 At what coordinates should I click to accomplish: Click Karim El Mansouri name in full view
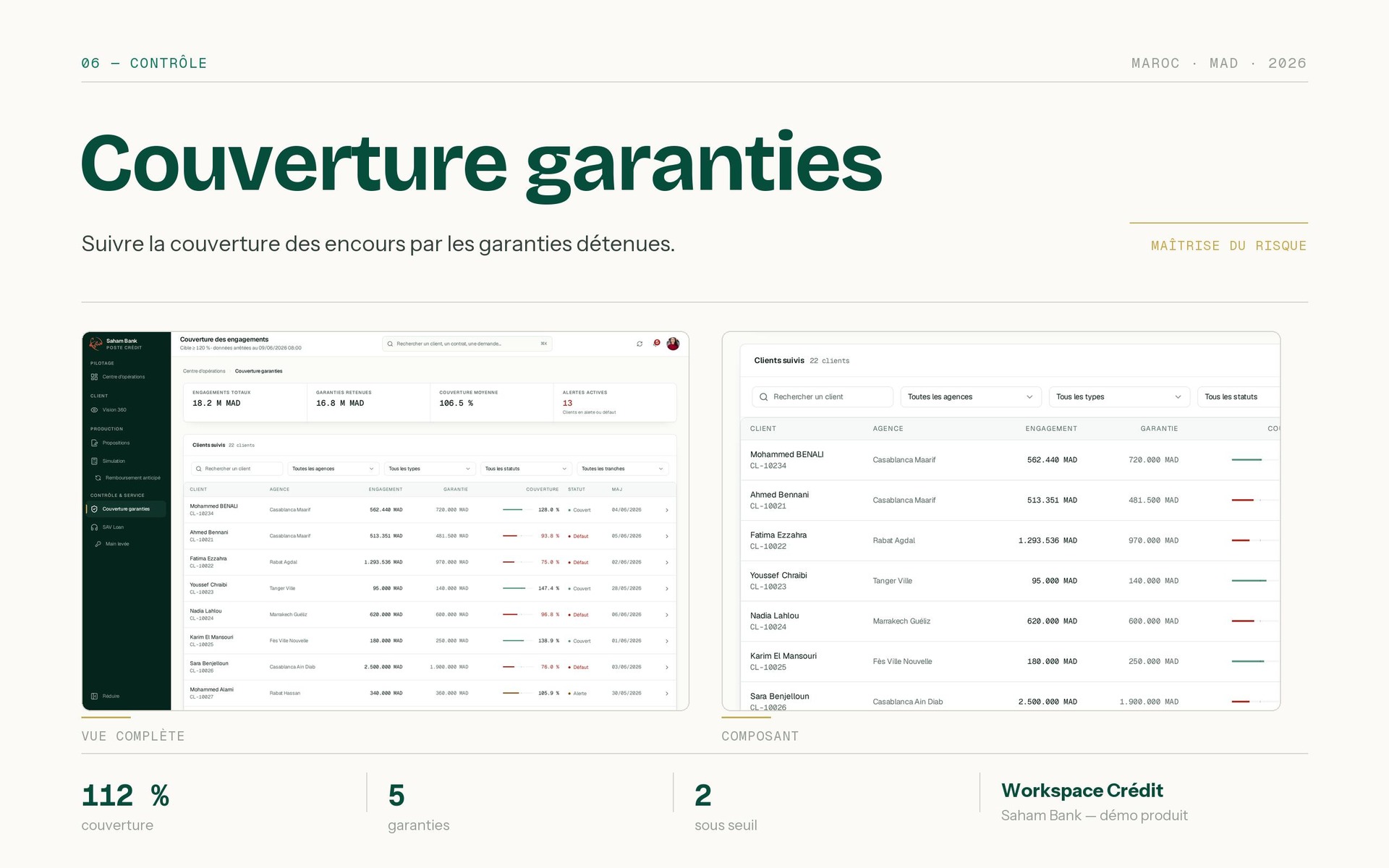coord(211,637)
